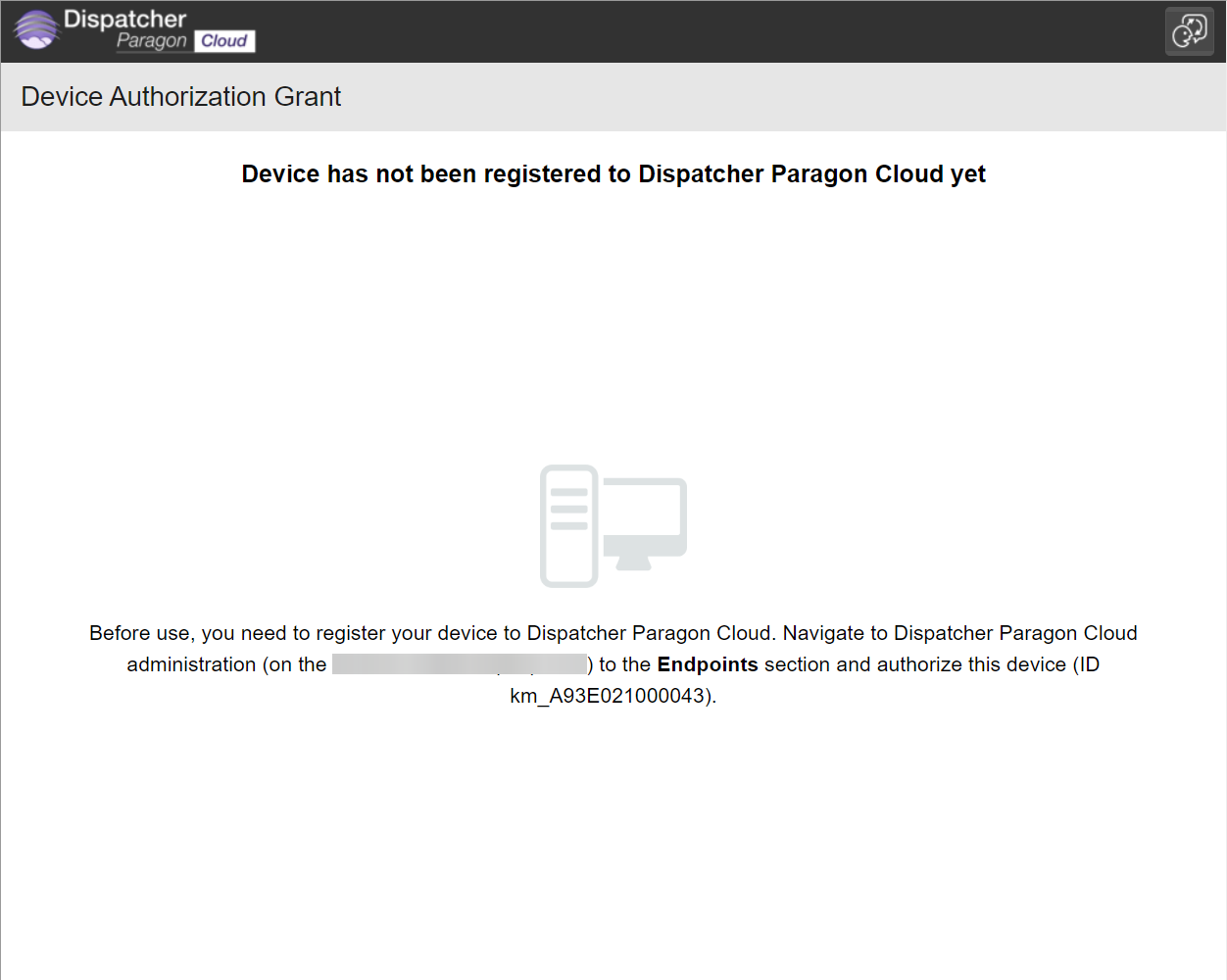The width and height of the screenshot is (1227, 980).
Task: Click the language switch icon in header
Action: (x=1189, y=31)
